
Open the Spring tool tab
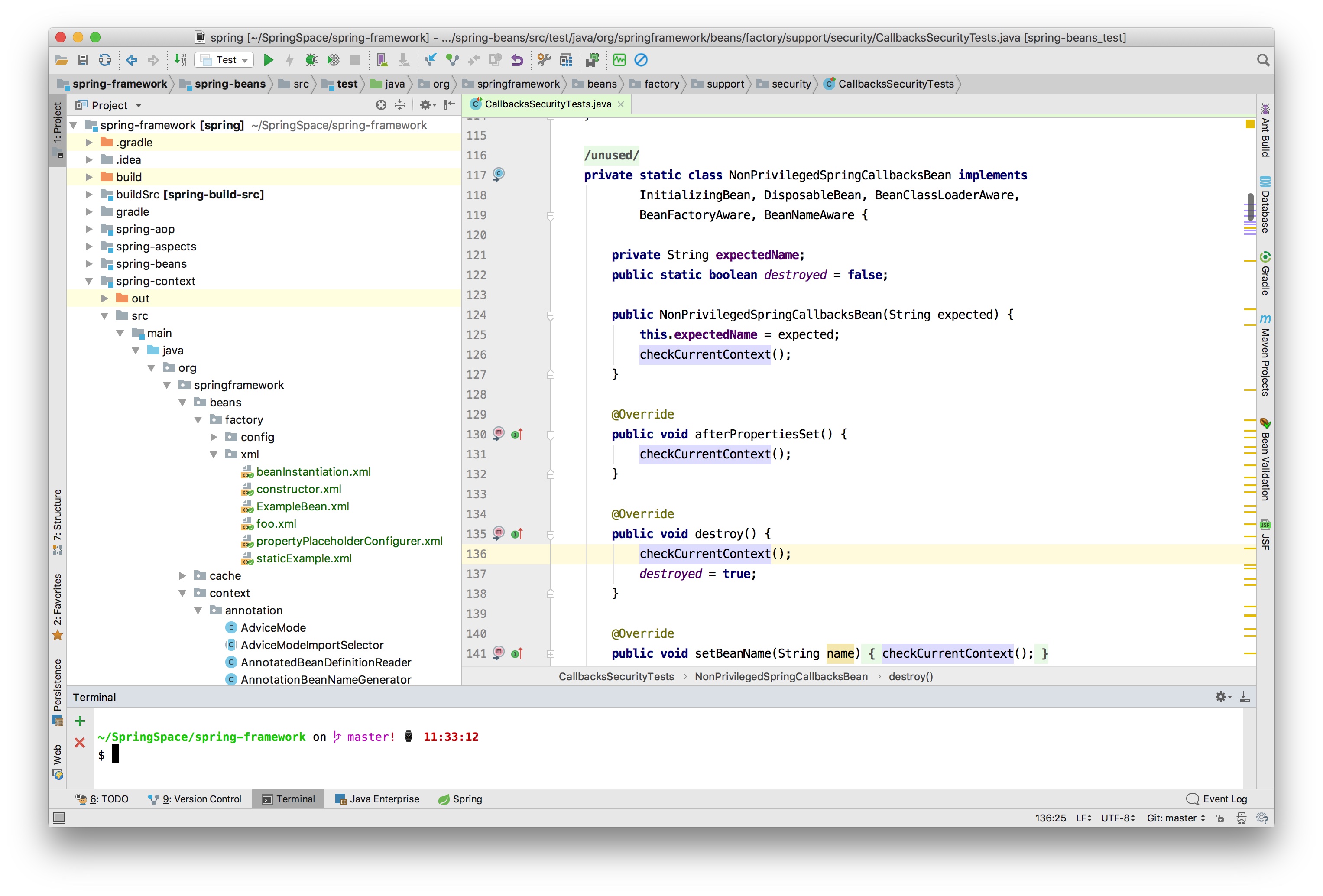coord(460,799)
